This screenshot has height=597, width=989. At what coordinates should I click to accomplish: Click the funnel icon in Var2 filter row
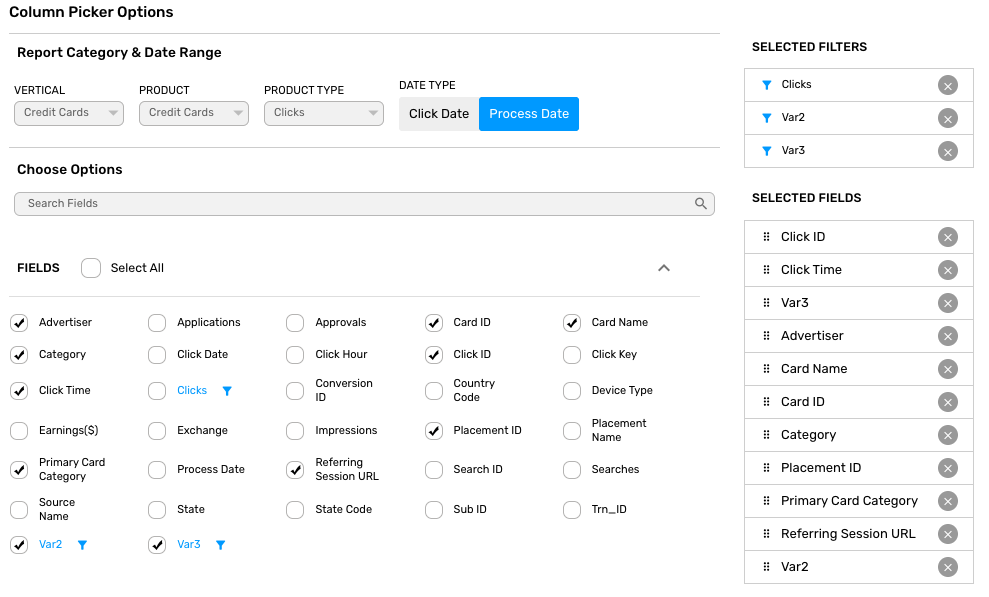[766, 118]
